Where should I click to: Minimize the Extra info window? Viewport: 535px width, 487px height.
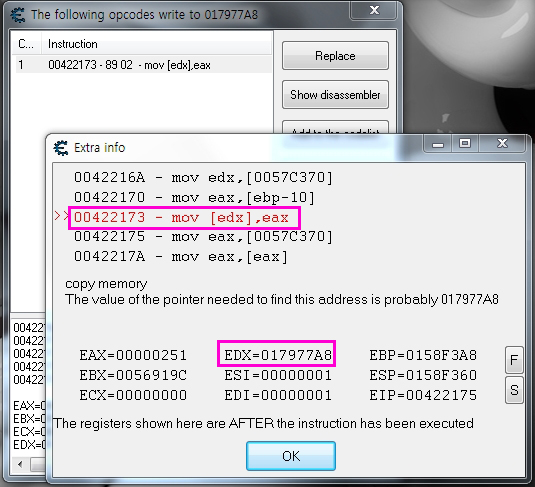click(438, 143)
